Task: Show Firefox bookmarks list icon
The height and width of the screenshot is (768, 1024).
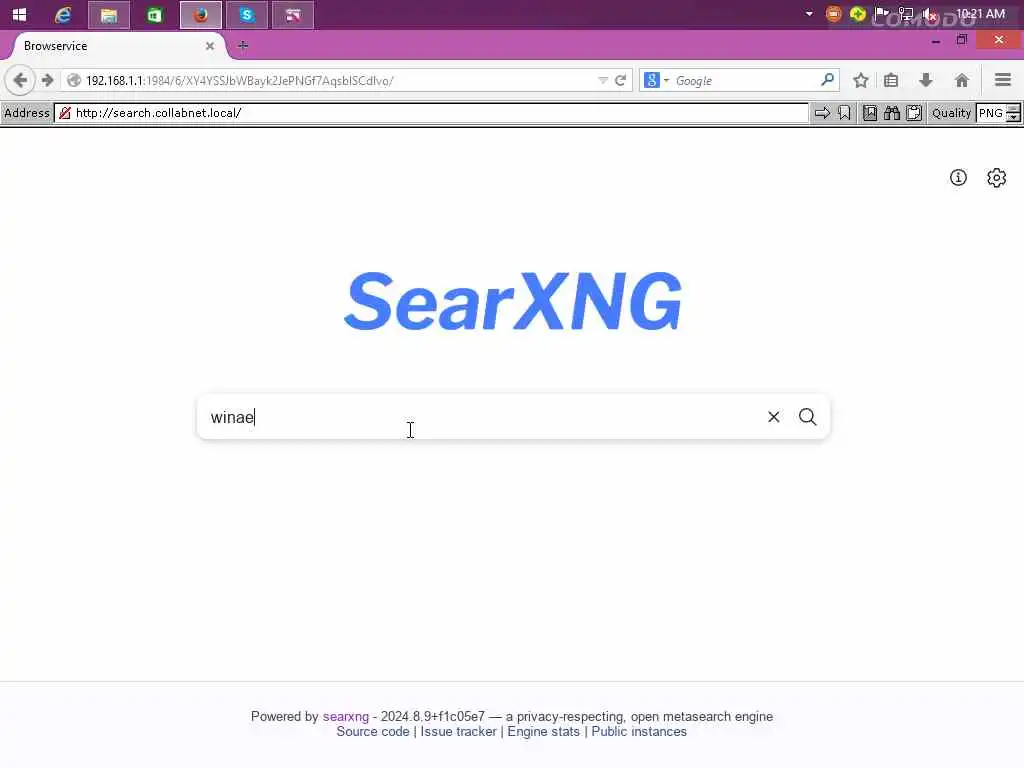Action: click(x=891, y=80)
